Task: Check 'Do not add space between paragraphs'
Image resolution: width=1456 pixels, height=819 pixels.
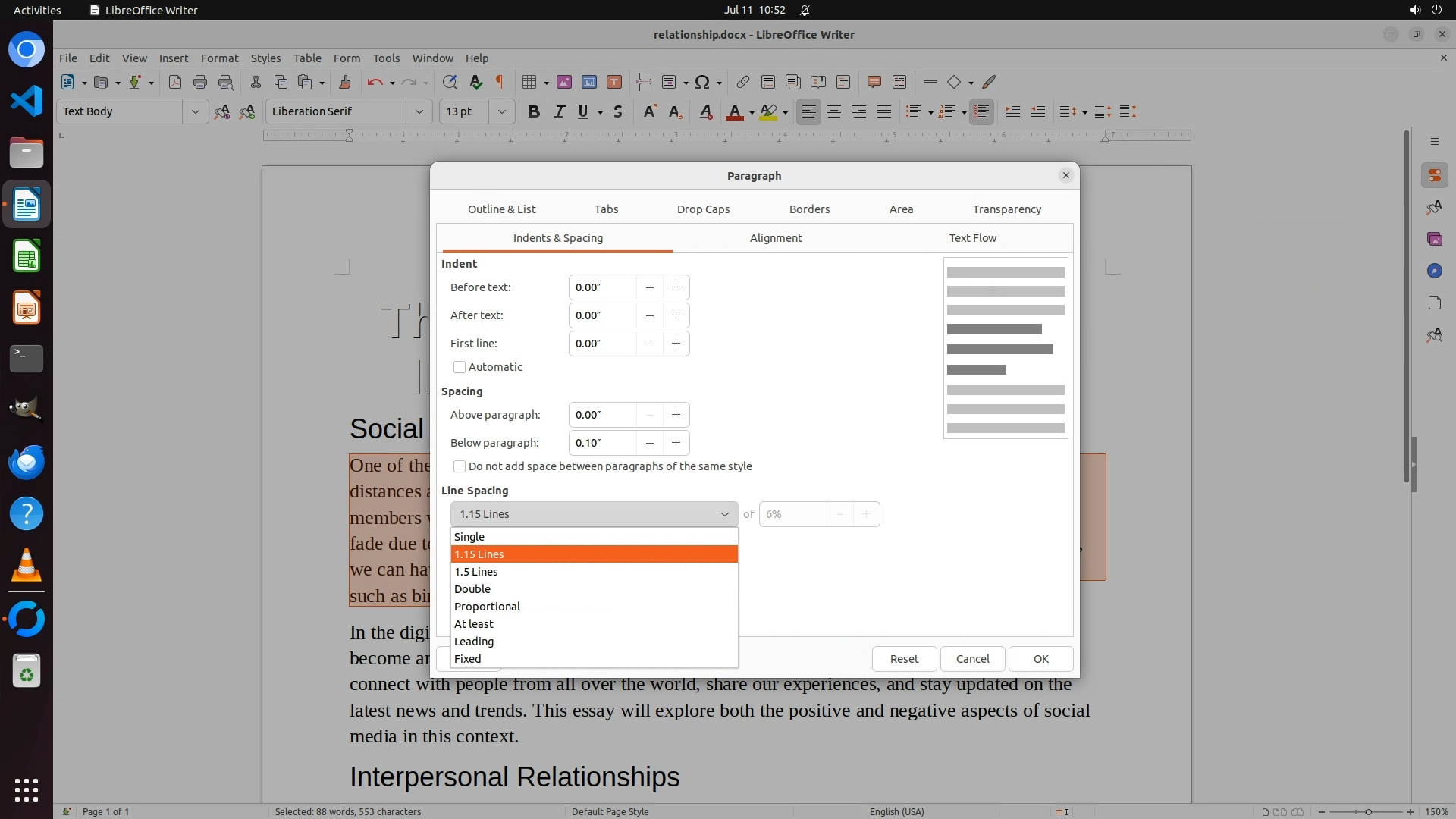Action: click(x=460, y=466)
